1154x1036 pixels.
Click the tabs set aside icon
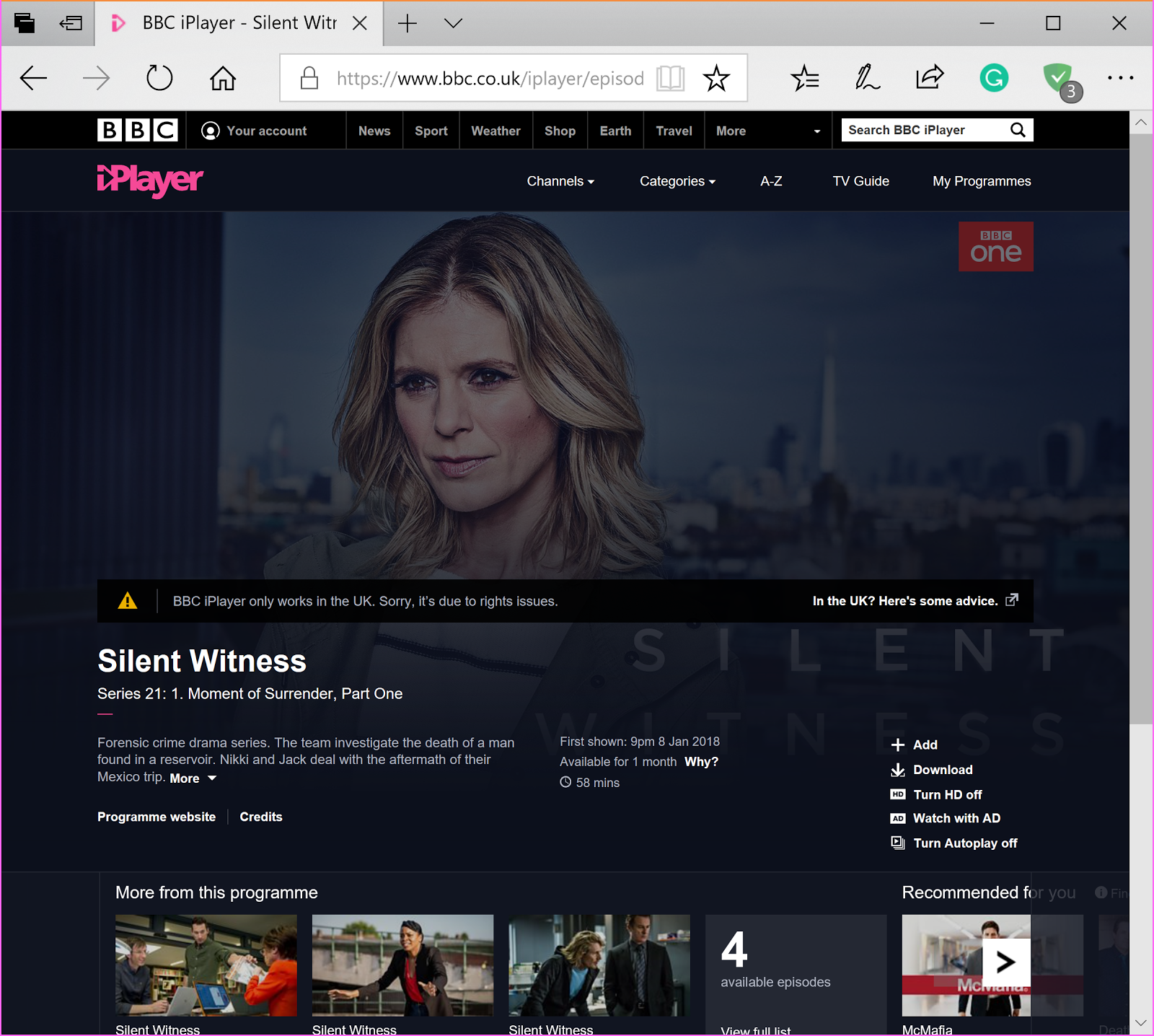24,23
